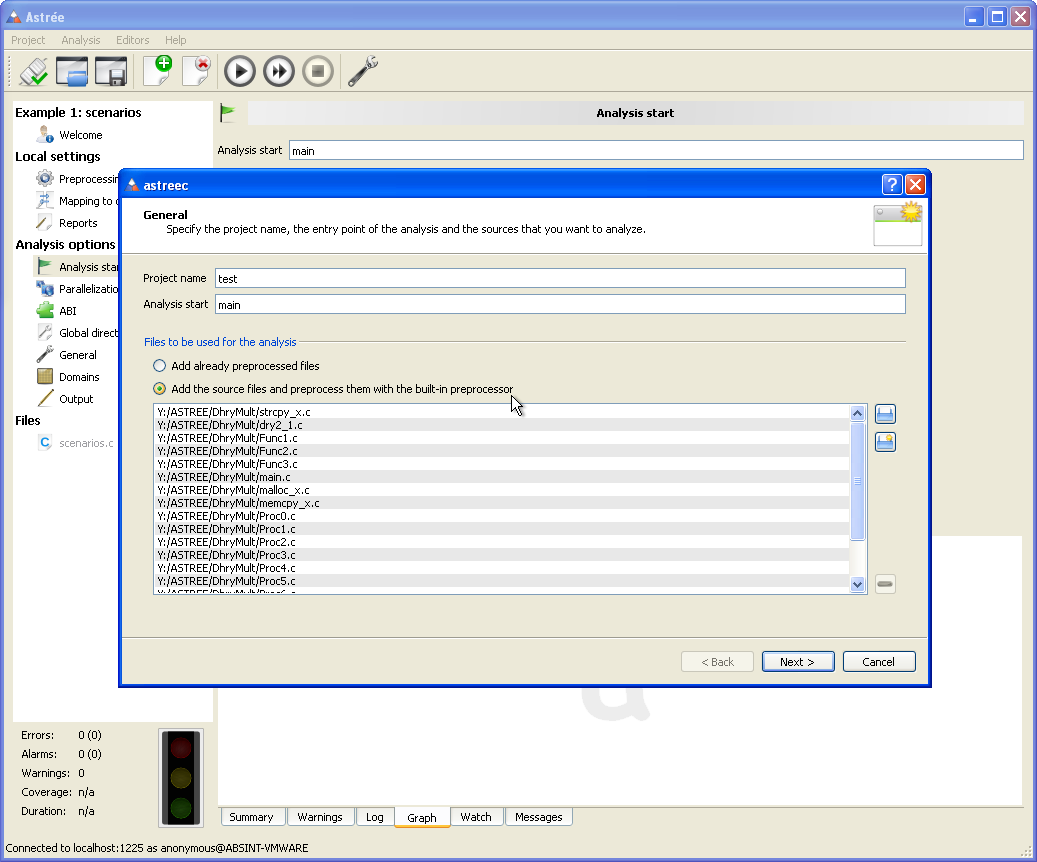Click the file list scrollbar thumb

(x=857, y=481)
